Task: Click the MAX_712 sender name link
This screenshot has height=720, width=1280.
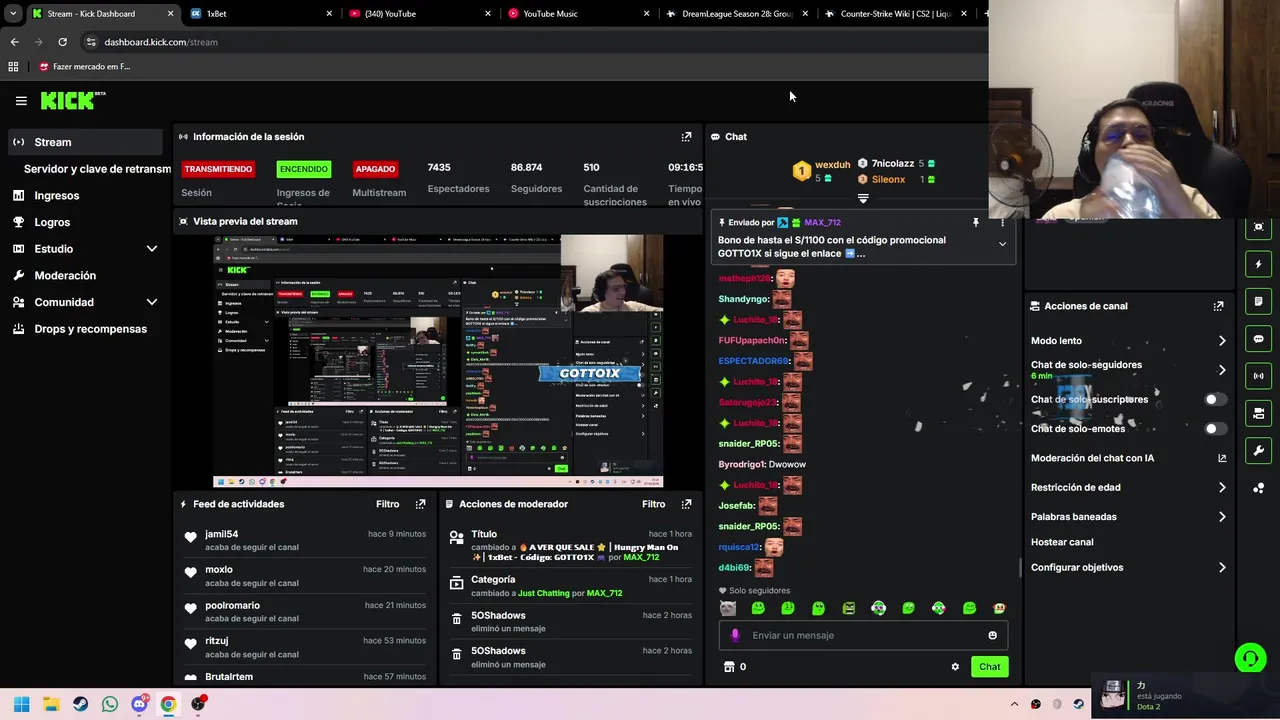Action: coord(822,222)
